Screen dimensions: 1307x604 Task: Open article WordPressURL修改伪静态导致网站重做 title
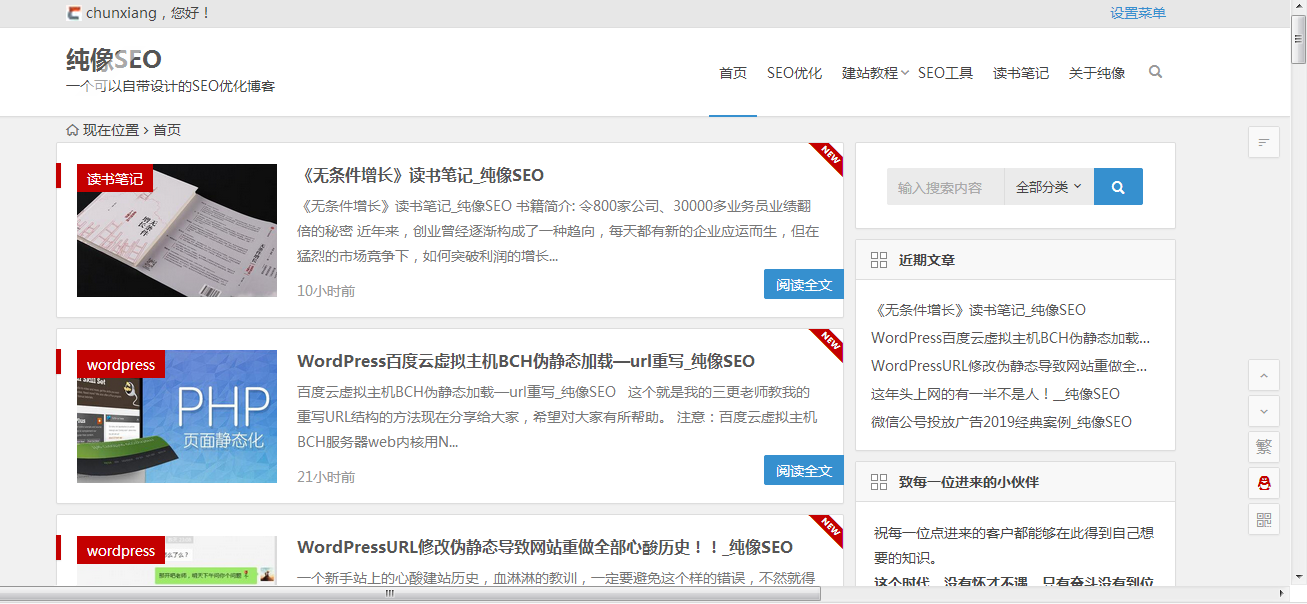(x=545, y=547)
